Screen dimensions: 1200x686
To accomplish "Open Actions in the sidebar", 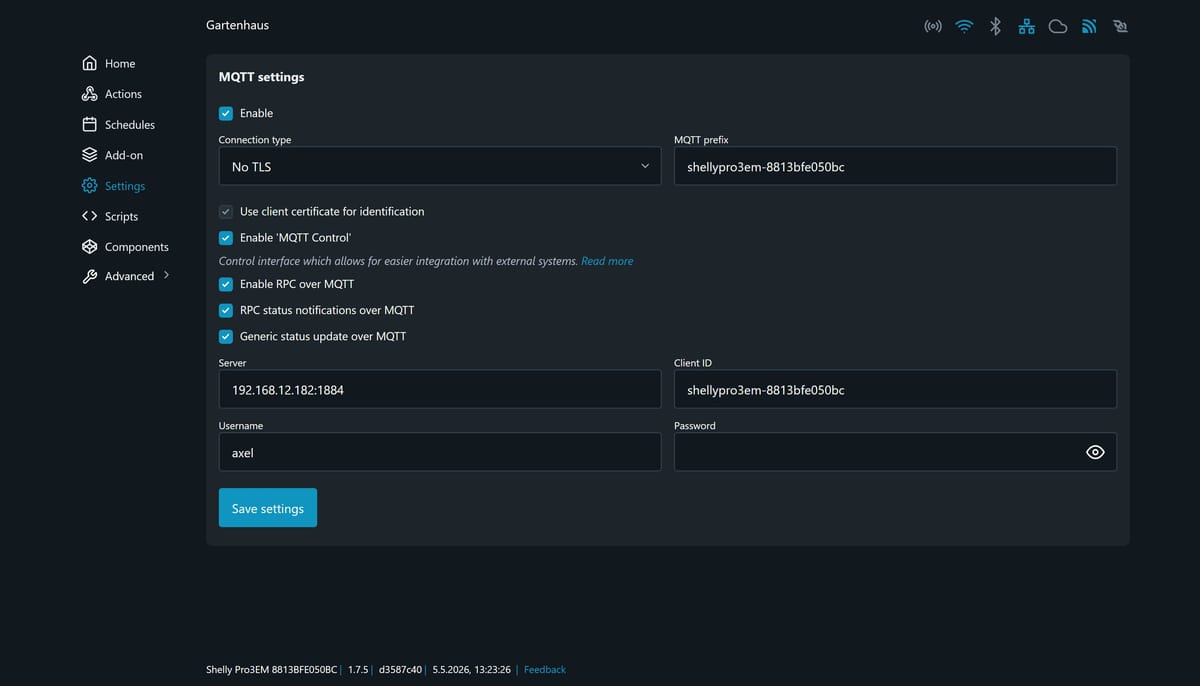I will pyautogui.click(x=123, y=94).
